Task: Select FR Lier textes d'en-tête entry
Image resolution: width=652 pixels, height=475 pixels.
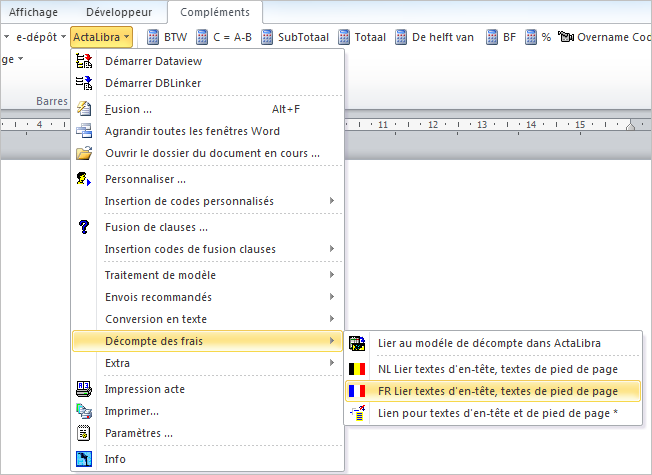Action: pos(493,391)
